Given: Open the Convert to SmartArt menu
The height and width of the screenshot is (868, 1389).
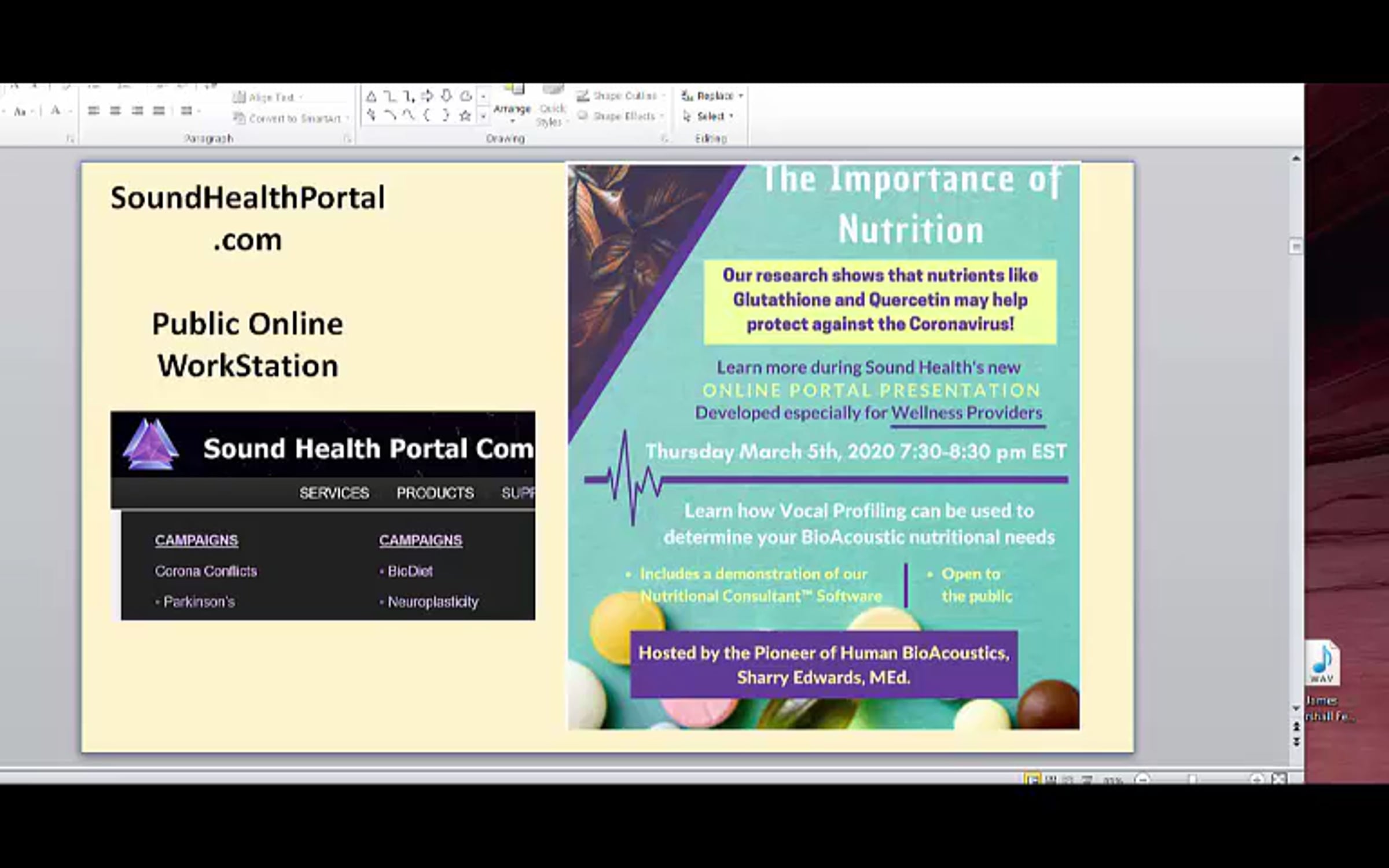Looking at the screenshot, I should pos(292,119).
